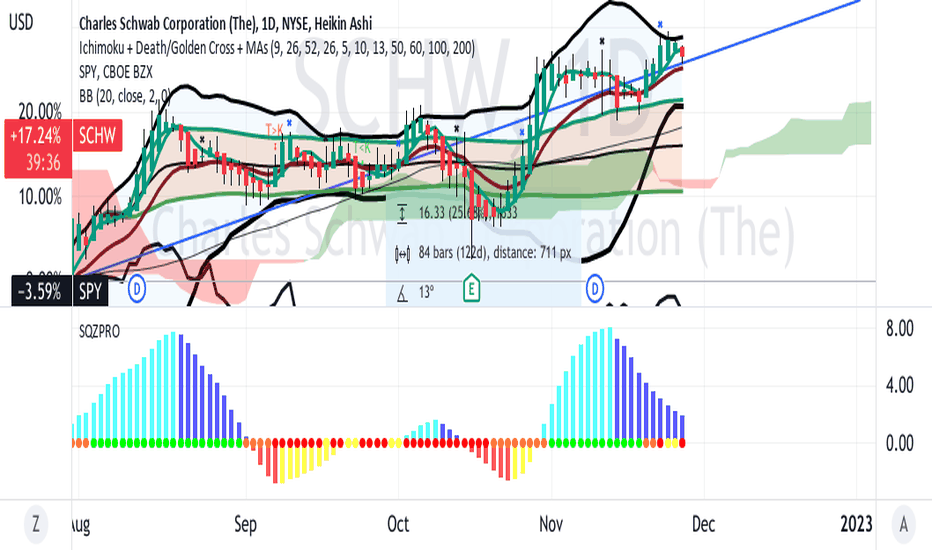This screenshot has width=932, height=550.
Task: Click the T>K signal label
Action: click(274, 129)
